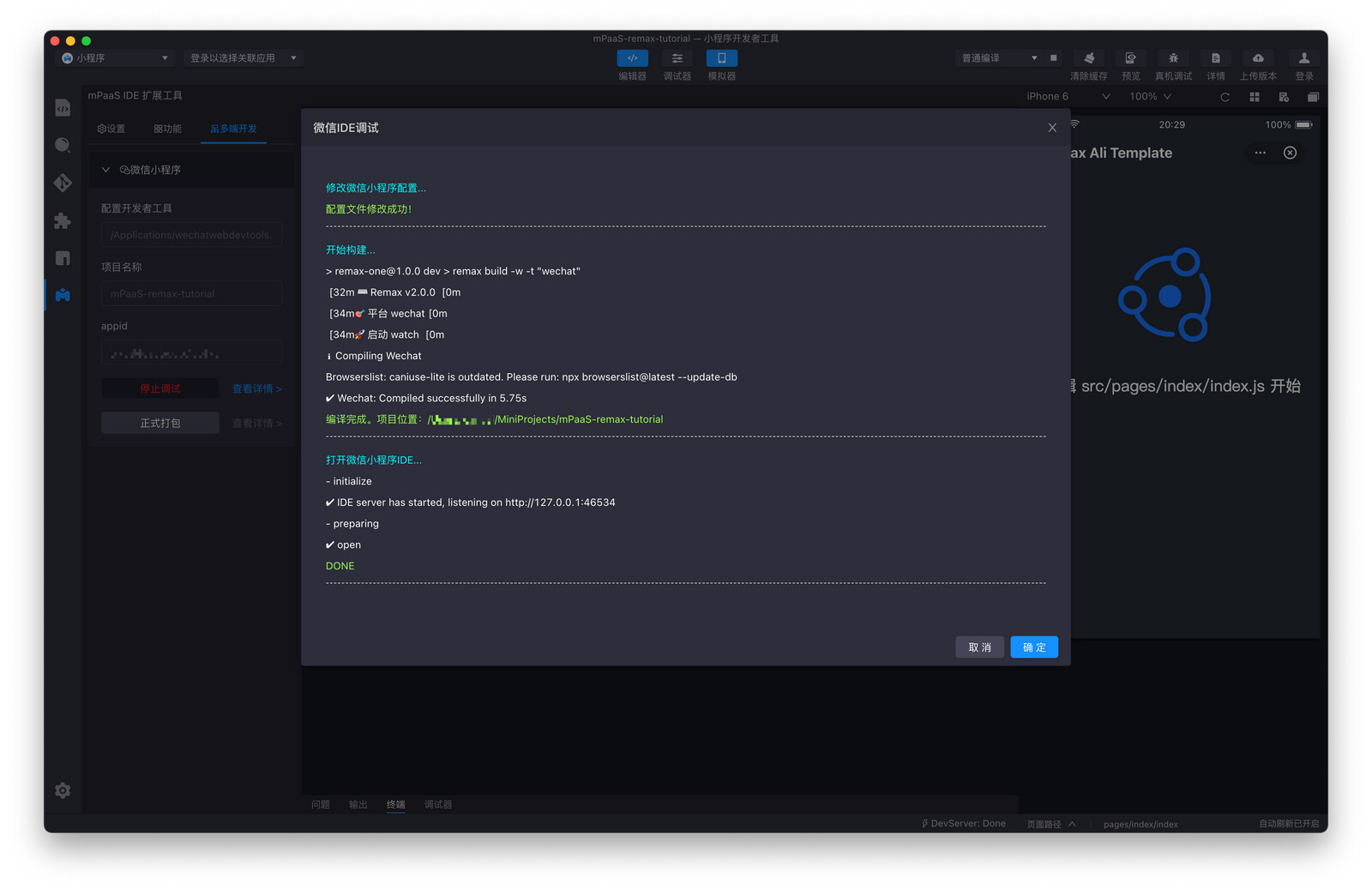1372x891 pixels.
Task: Click the 预览 preview icon
Action: pos(1130,58)
